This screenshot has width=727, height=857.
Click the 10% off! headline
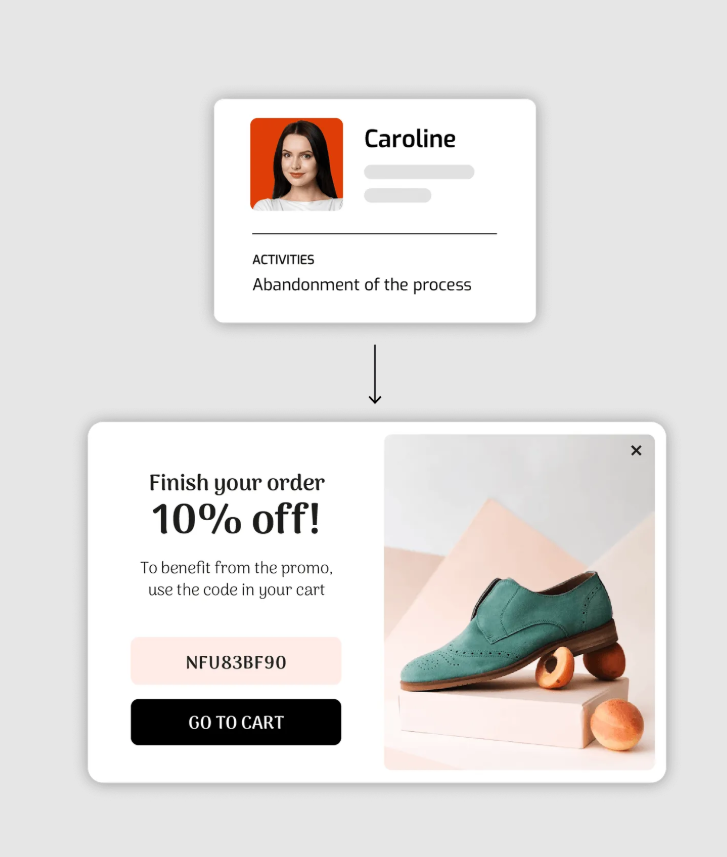(x=236, y=518)
